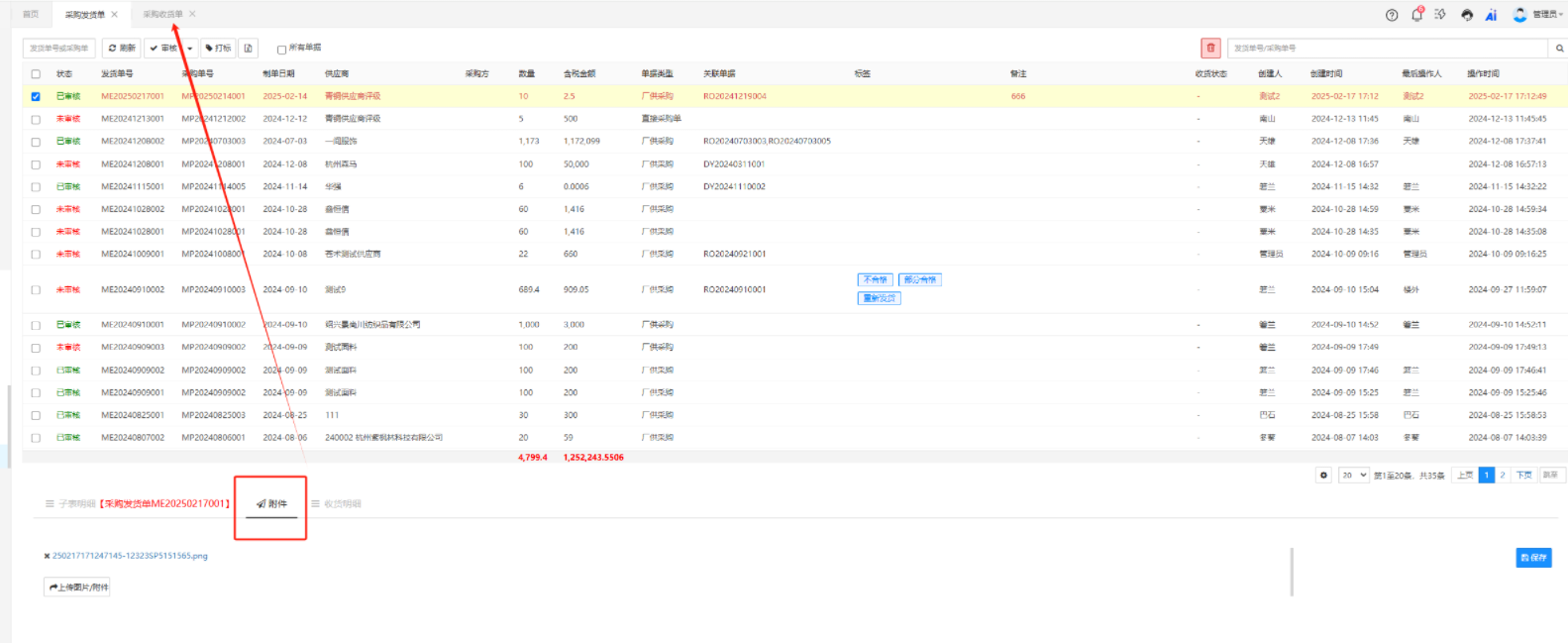Open table settings gear near pagination
The height and width of the screenshot is (643, 1568).
click(1323, 476)
